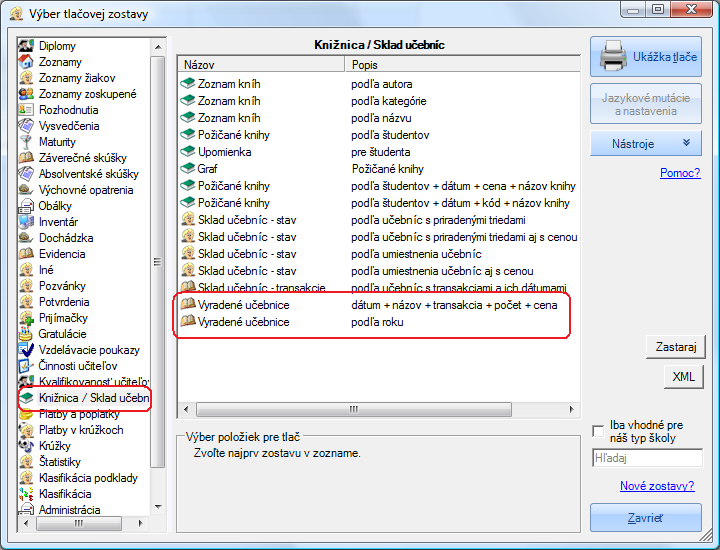Expand the Nástroje dropdown menu
The width and height of the screenshot is (720, 550).
tap(646, 143)
